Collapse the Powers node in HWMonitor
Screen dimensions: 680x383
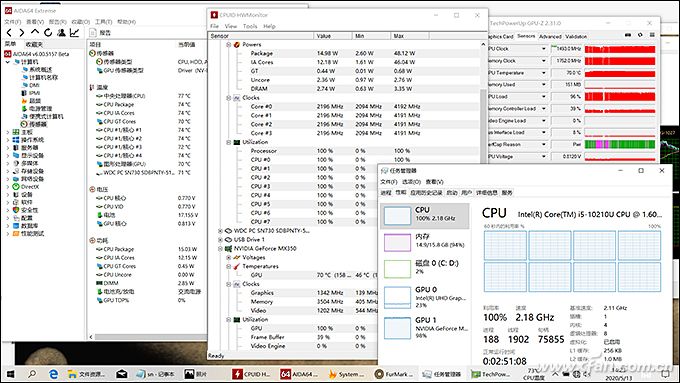(229, 45)
